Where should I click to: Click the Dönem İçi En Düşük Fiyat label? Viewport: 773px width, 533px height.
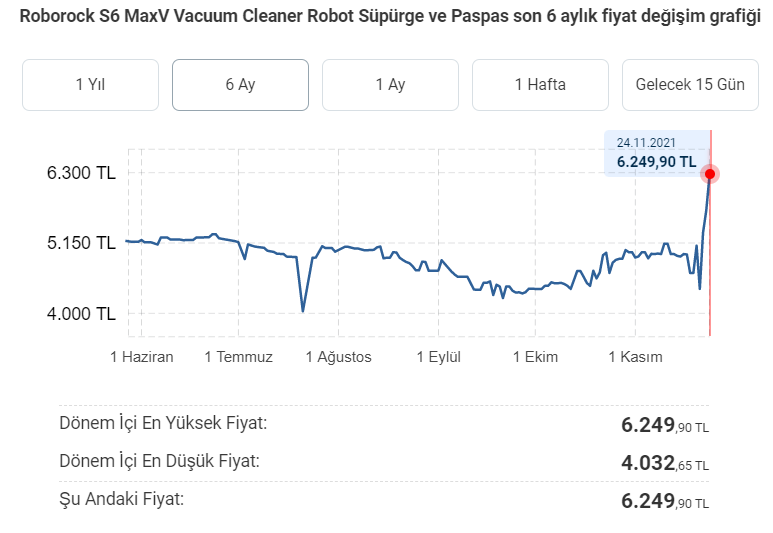[x=160, y=461]
